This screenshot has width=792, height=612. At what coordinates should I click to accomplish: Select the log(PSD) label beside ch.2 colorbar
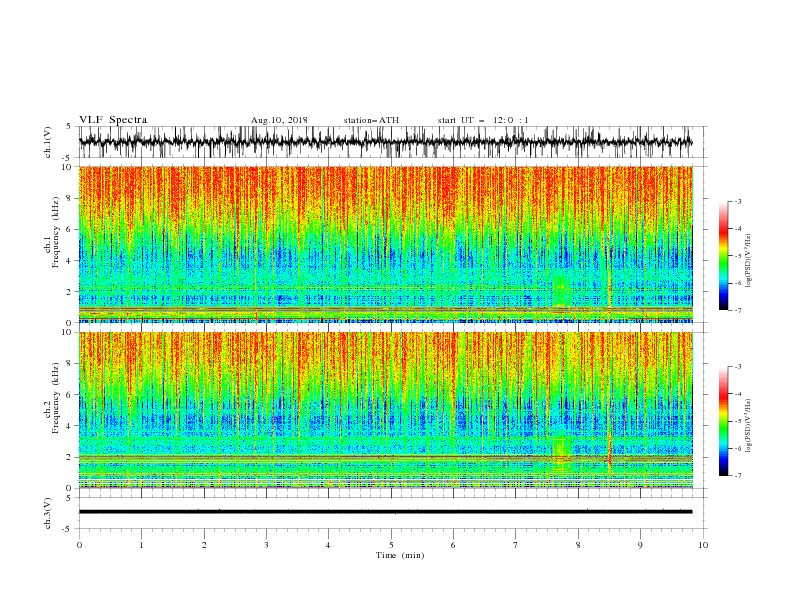coord(749,426)
